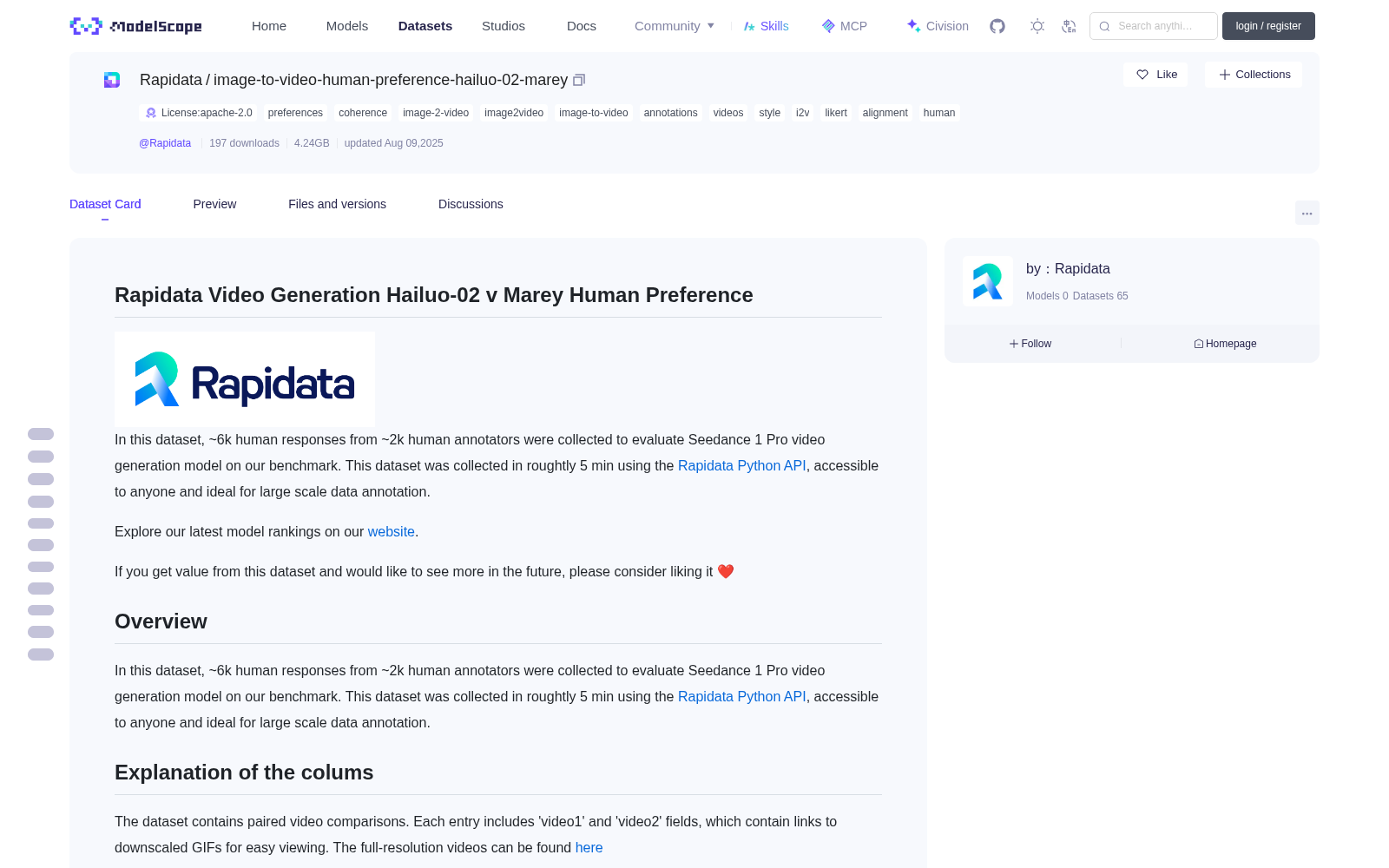Image resolution: width=1389 pixels, height=868 pixels.
Task: Open the Models nav item
Action: click(x=347, y=26)
